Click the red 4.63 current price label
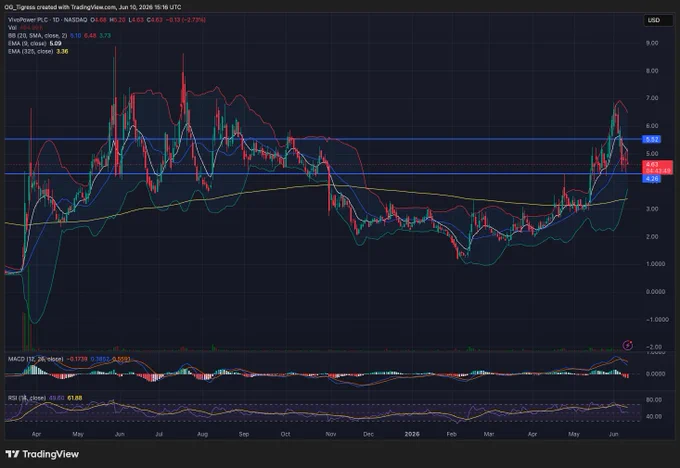 [657, 167]
